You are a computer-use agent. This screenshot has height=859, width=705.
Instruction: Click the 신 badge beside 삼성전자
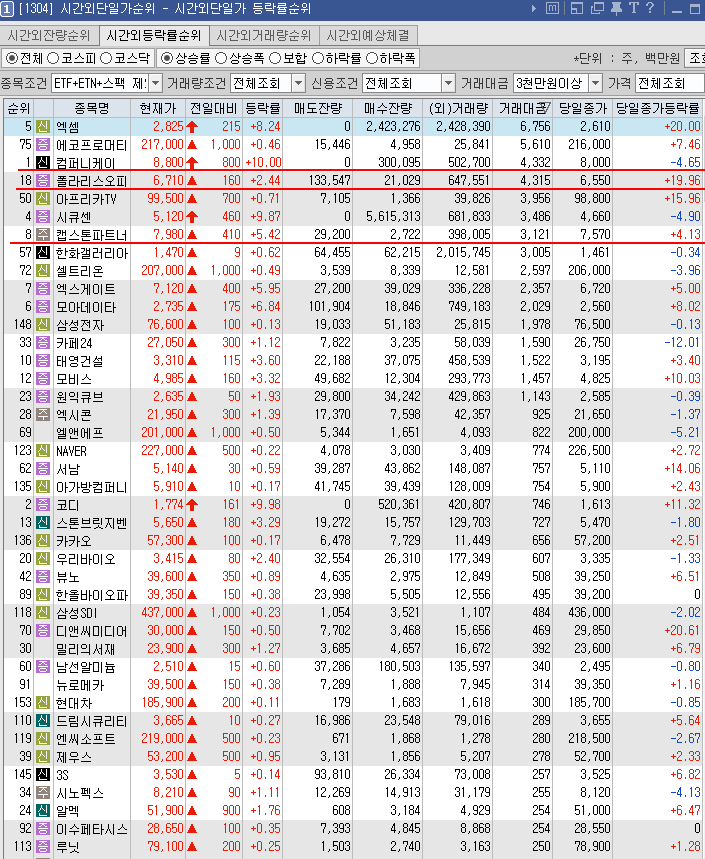pos(43,325)
